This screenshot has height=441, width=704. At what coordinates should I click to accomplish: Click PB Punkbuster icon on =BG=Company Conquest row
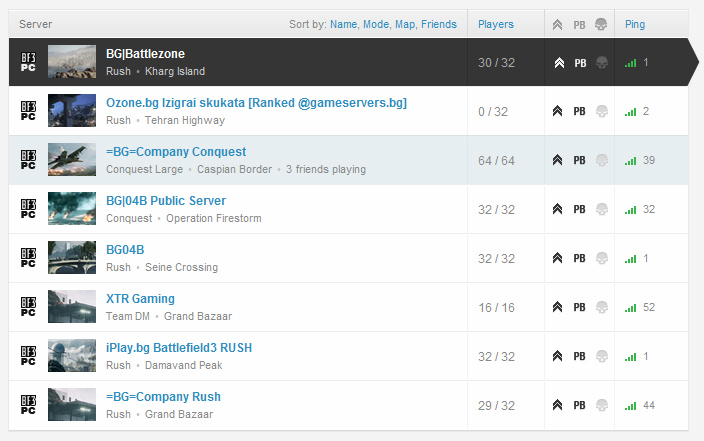click(x=579, y=160)
